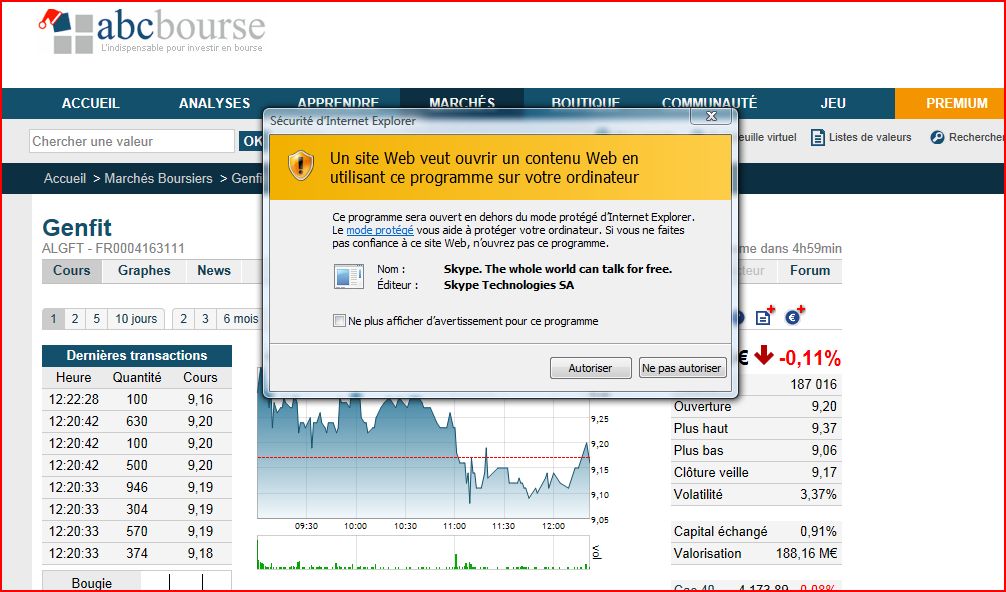The height and width of the screenshot is (592, 1006).
Task: Switch to the Forum tab
Action: [810, 271]
